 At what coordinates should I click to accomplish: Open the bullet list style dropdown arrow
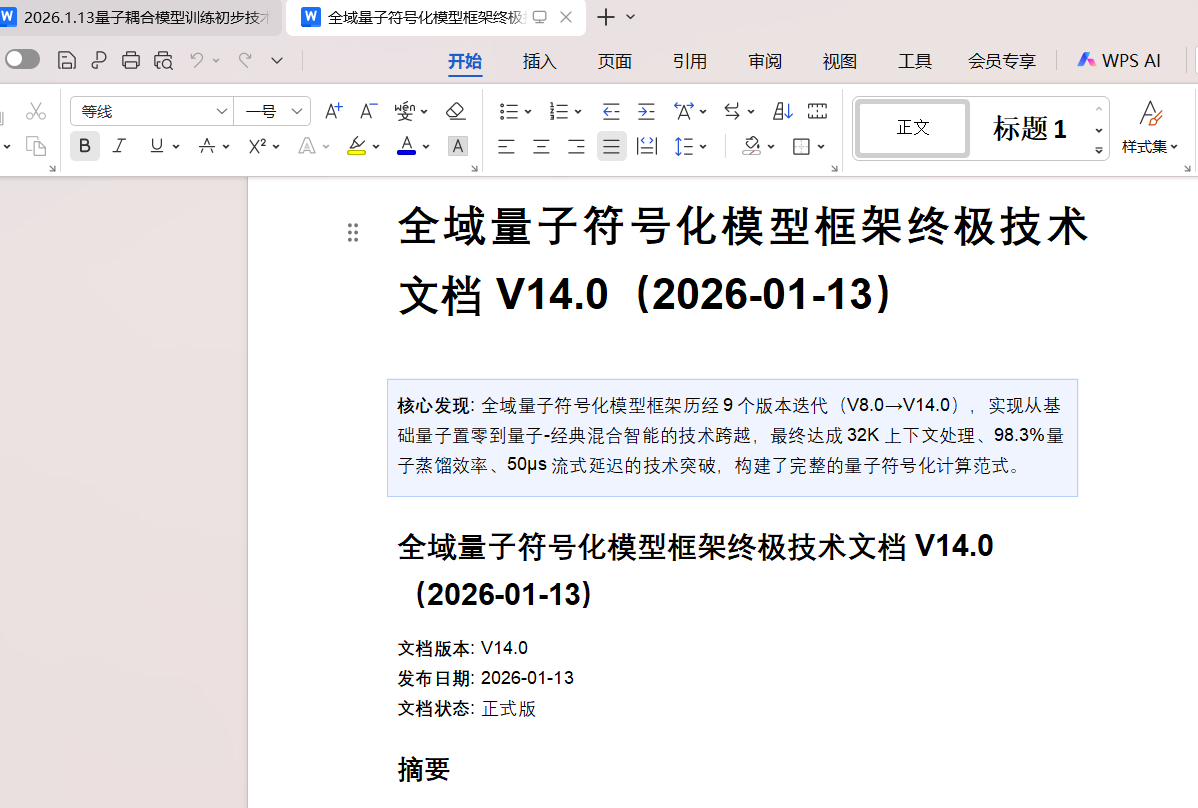tap(527, 112)
